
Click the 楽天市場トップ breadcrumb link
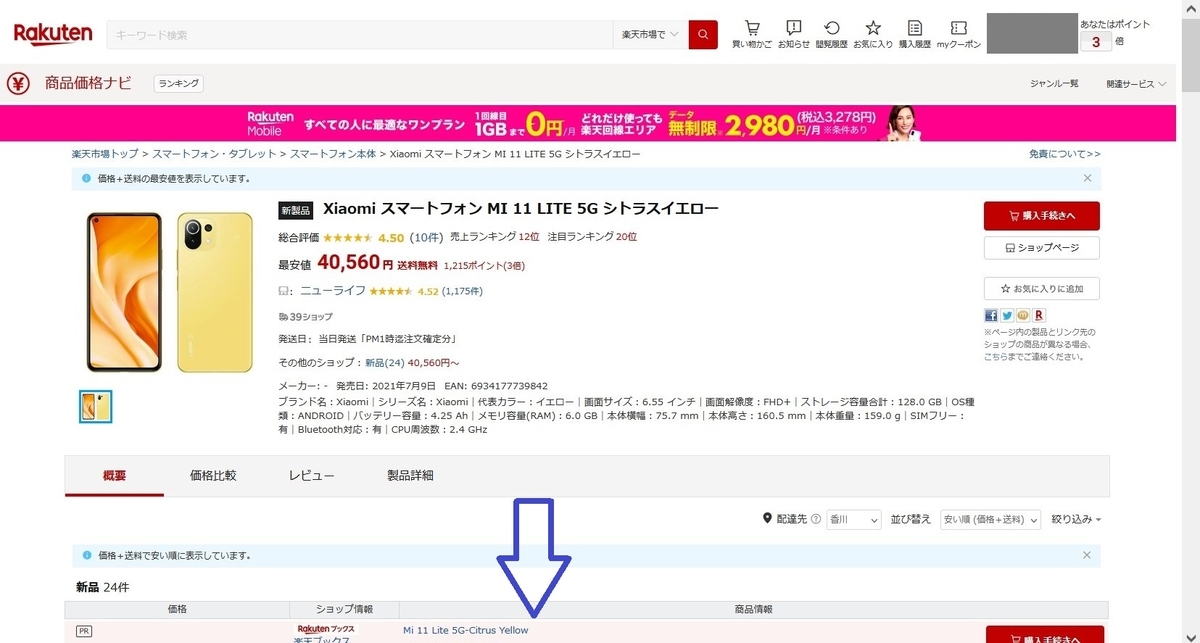point(105,154)
